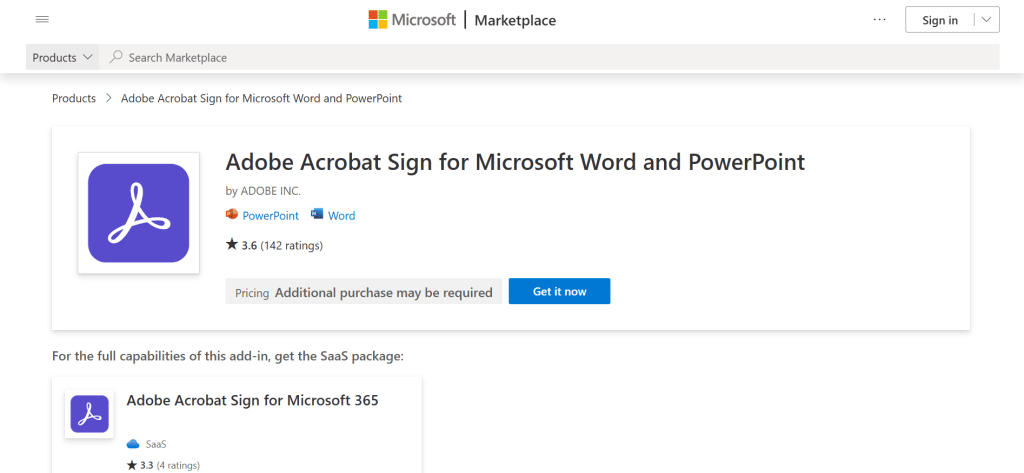Click the Marketplace header link
The image size is (1024, 473).
(x=515, y=20)
